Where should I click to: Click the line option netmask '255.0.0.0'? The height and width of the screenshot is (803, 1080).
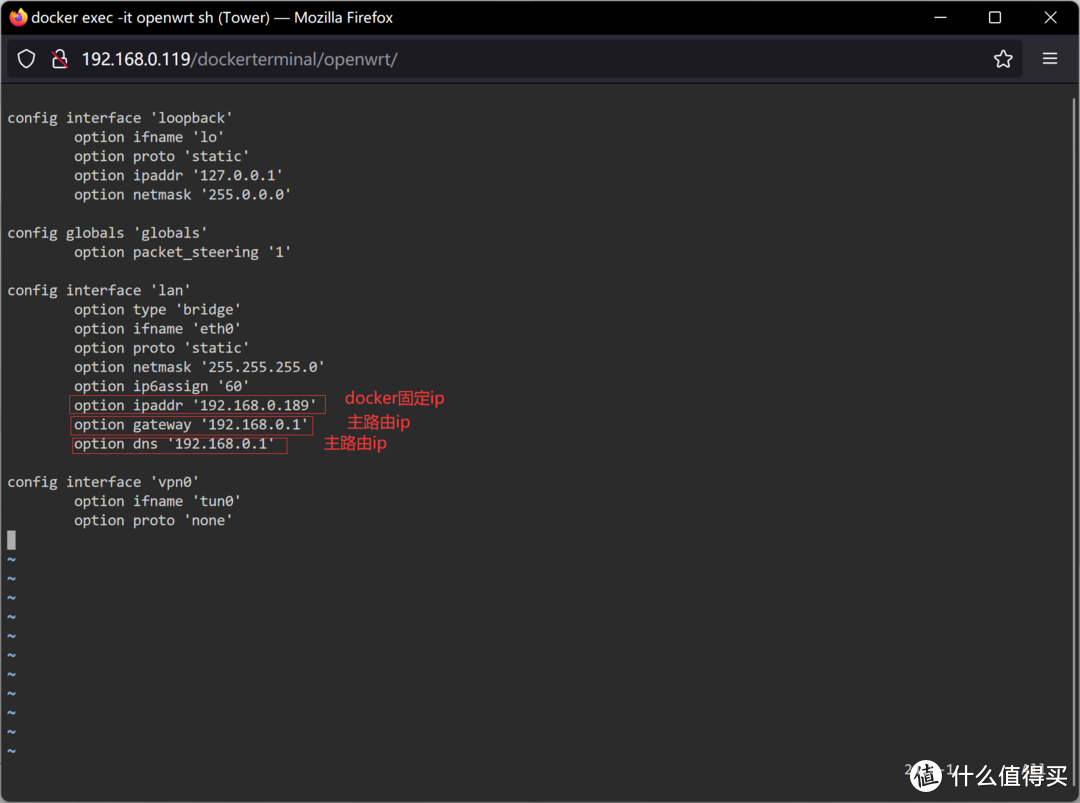coord(183,195)
